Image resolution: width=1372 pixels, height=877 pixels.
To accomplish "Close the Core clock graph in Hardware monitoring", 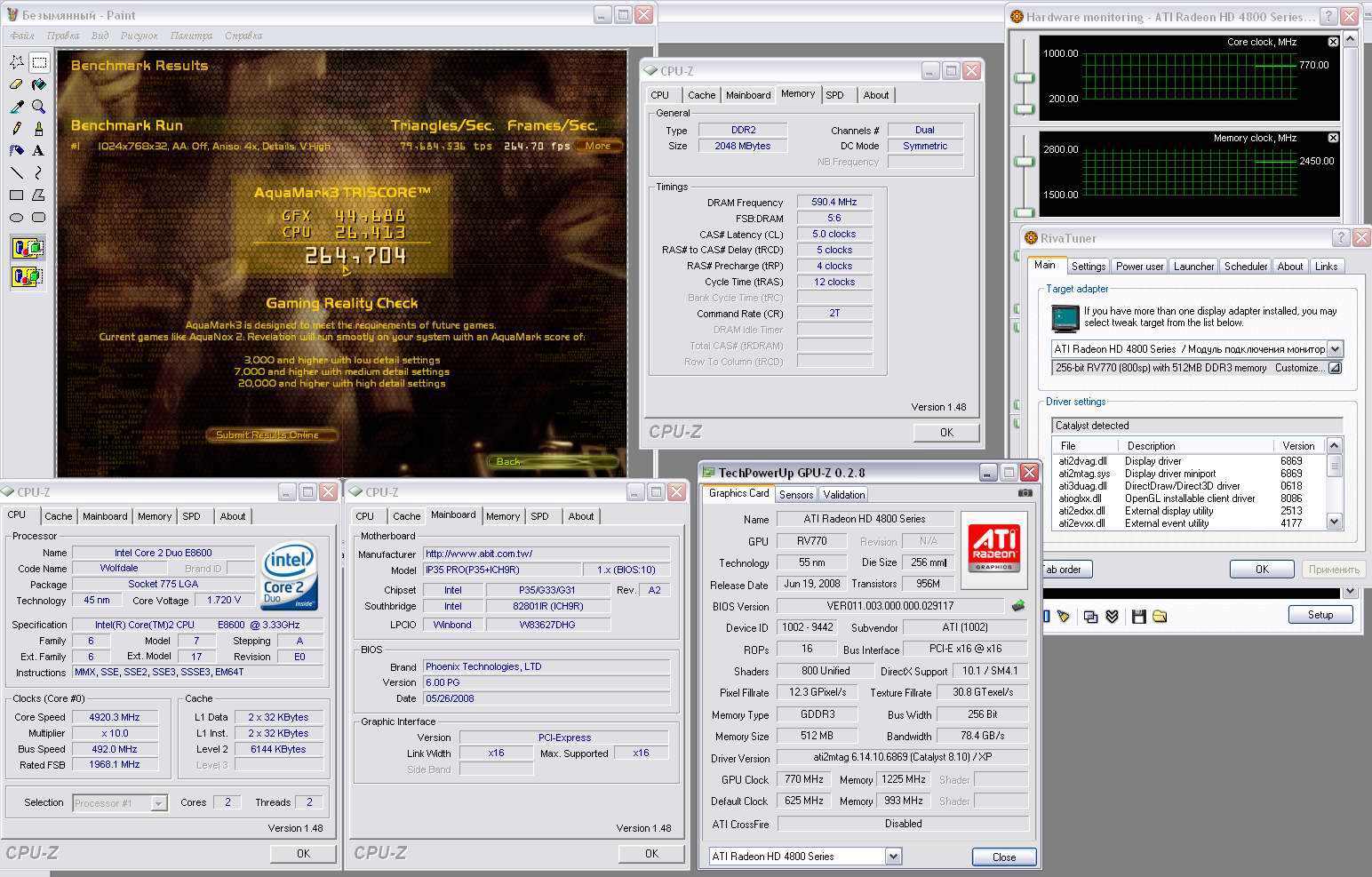I will [1333, 42].
